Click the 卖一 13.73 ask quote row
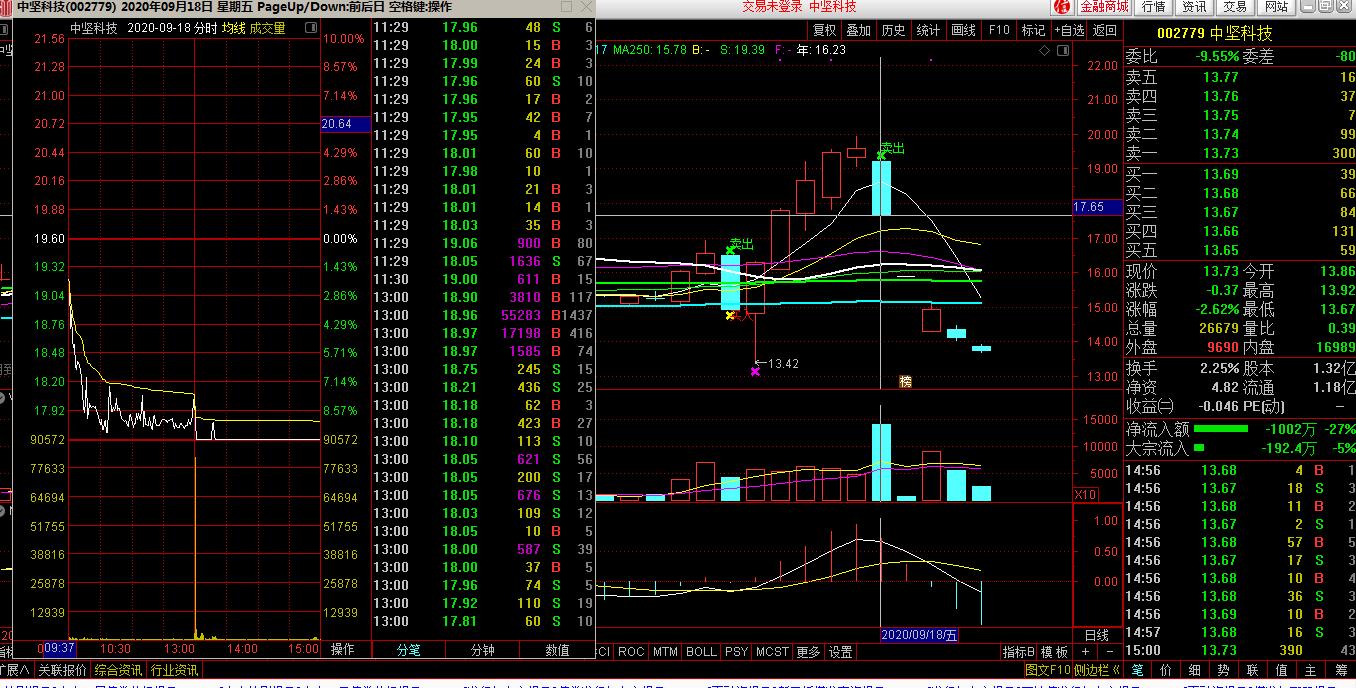1356x688 pixels. [1239, 153]
